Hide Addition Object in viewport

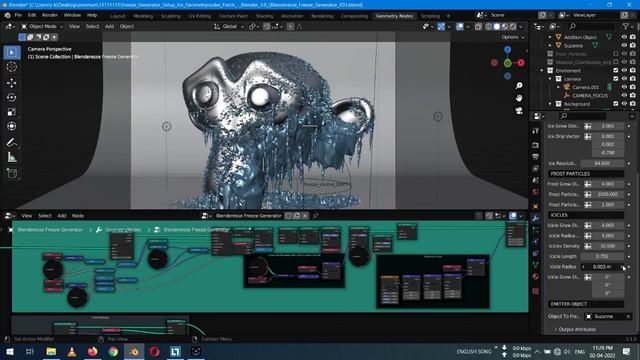[x=624, y=37]
